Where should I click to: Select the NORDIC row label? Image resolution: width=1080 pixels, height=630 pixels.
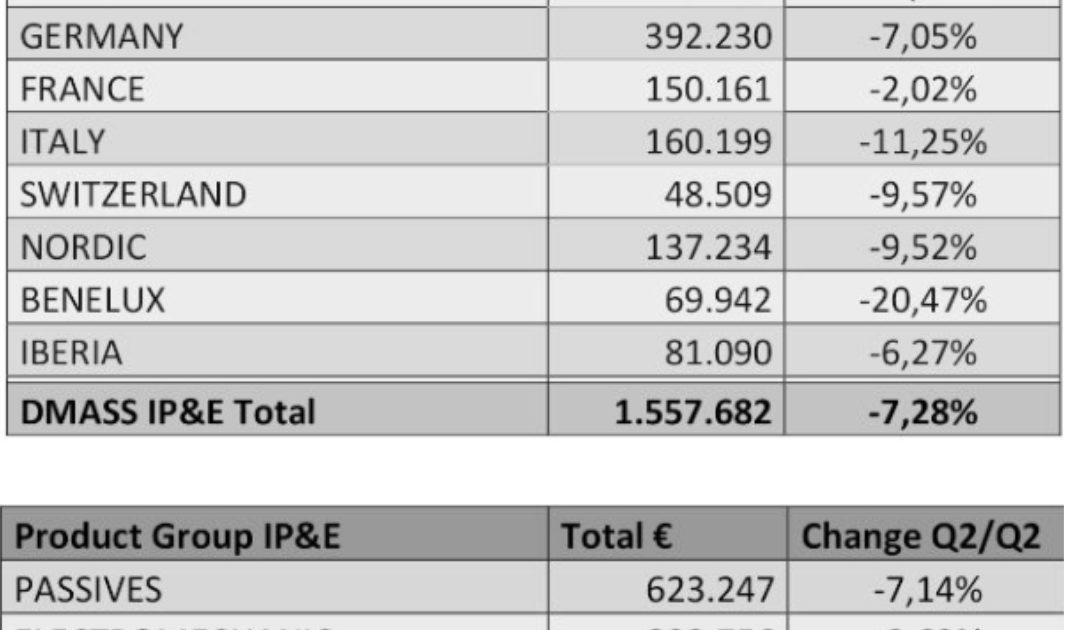83,246
